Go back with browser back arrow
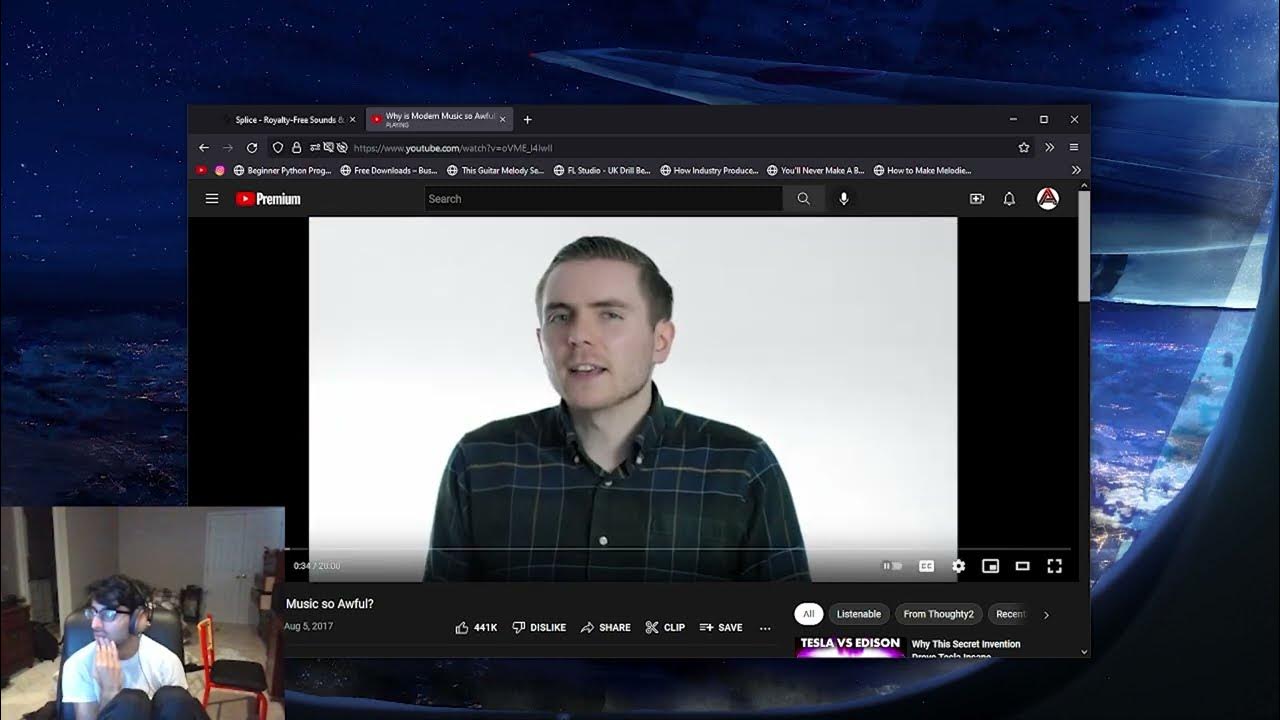Viewport: 1280px width, 720px height. pyautogui.click(x=204, y=147)
